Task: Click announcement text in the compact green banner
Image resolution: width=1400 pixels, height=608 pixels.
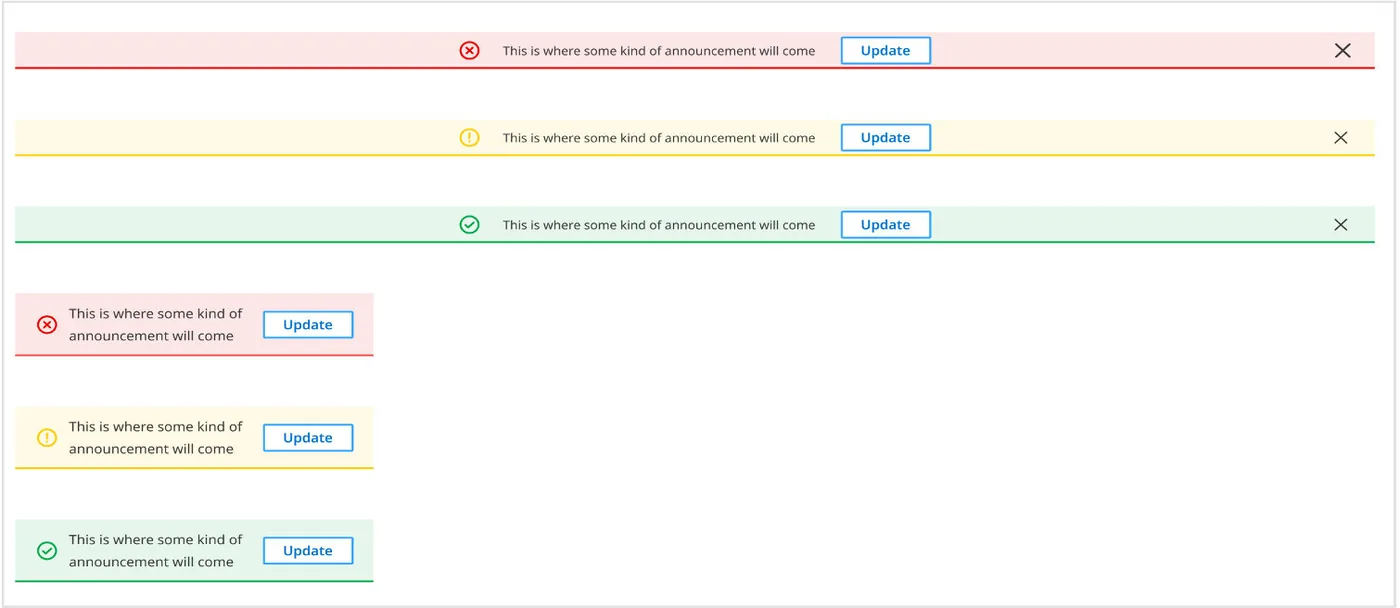Action: 155,550
